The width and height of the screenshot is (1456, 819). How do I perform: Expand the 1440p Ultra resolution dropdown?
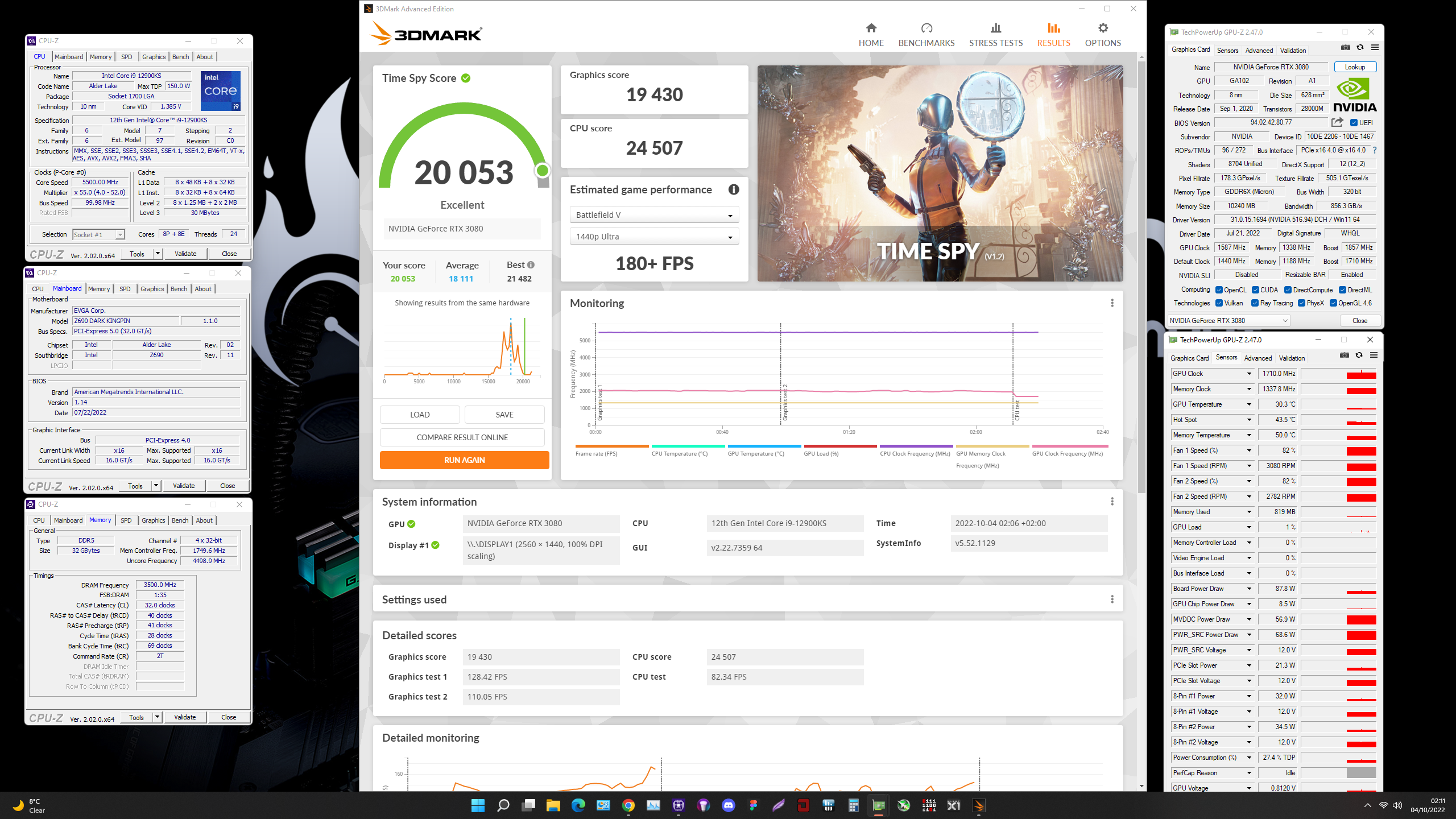tap(654, 237)
